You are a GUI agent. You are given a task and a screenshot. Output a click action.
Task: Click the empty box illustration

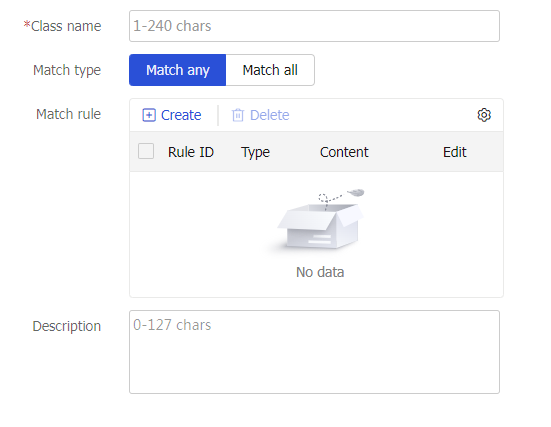[x=320, y=219]
